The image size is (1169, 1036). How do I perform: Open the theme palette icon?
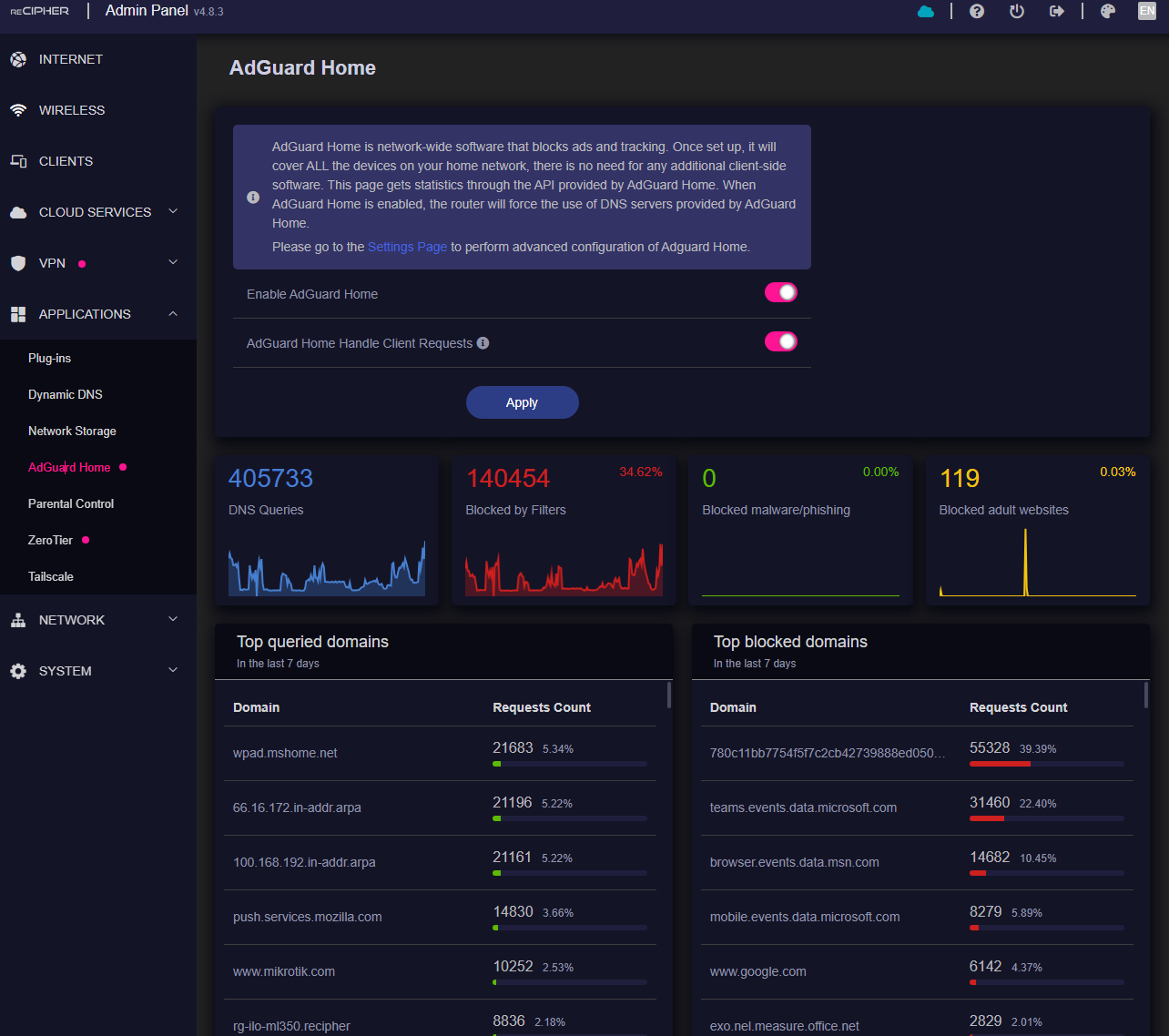click(x=1108, y=12)
